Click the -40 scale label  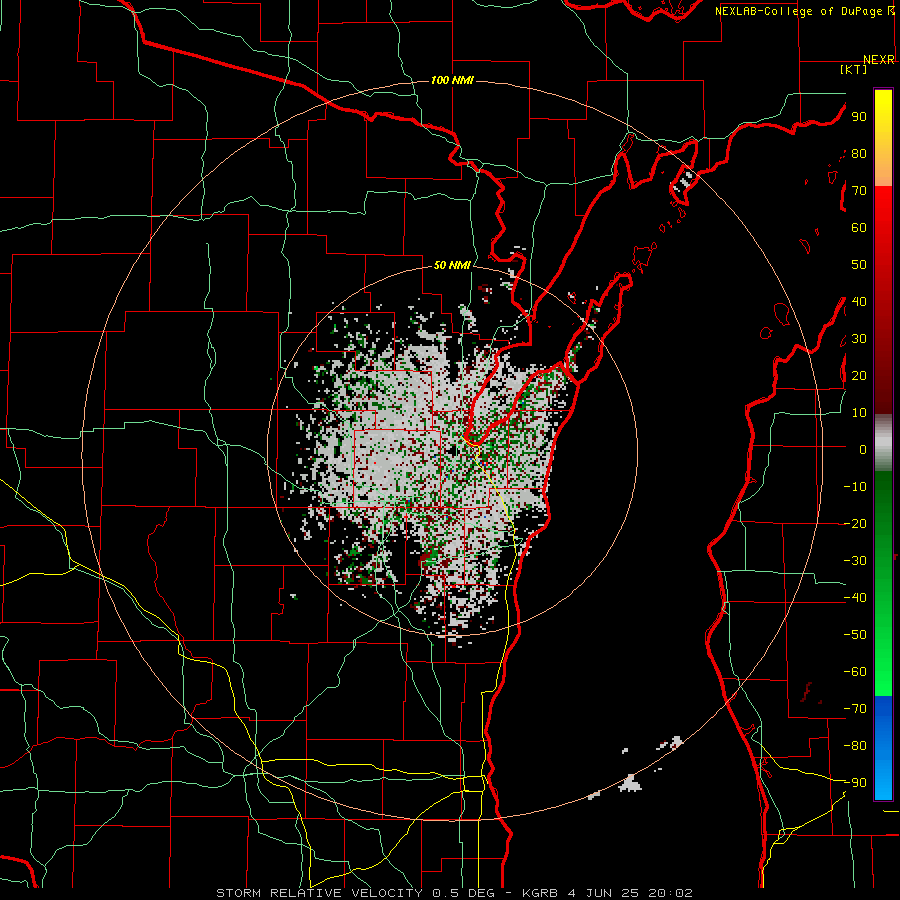(855, 598)
